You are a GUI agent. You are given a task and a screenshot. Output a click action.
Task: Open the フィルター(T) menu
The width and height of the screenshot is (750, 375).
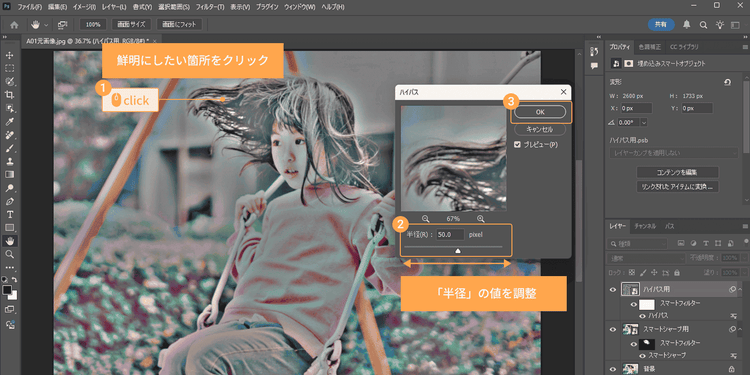(x=210, y=8)
